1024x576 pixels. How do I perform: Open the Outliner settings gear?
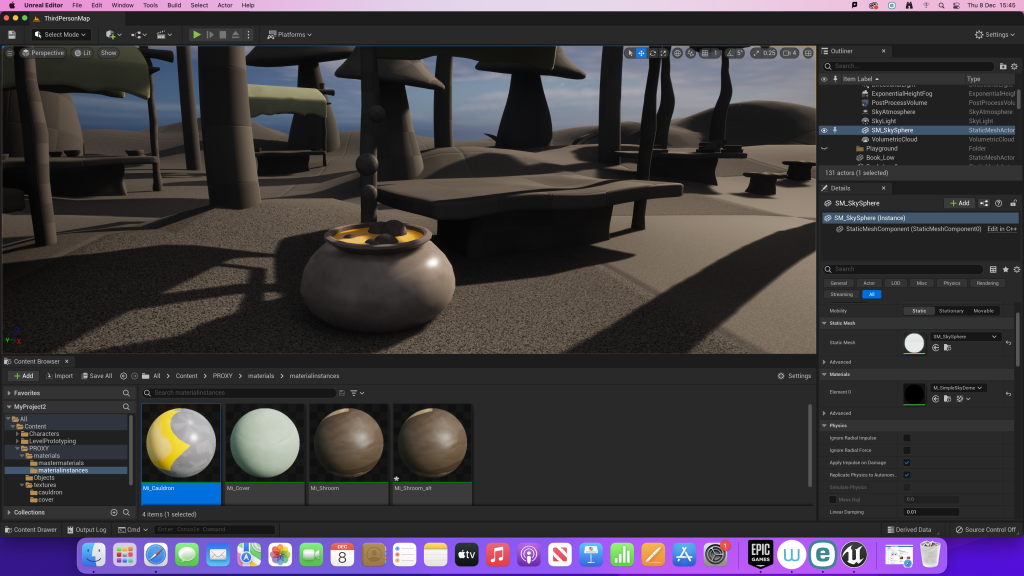pos(1014,66)
